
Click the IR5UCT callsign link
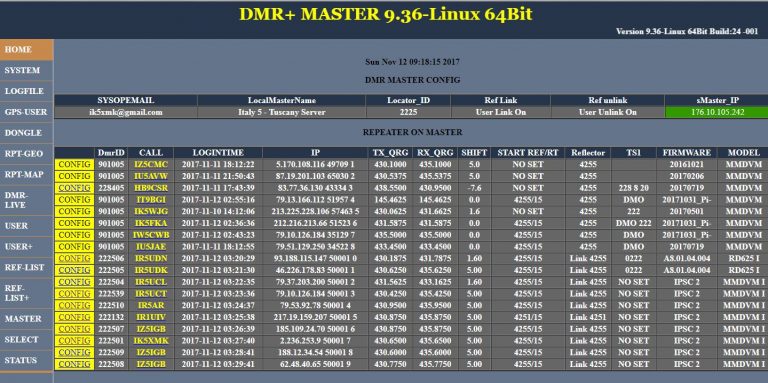click(151, 293)
